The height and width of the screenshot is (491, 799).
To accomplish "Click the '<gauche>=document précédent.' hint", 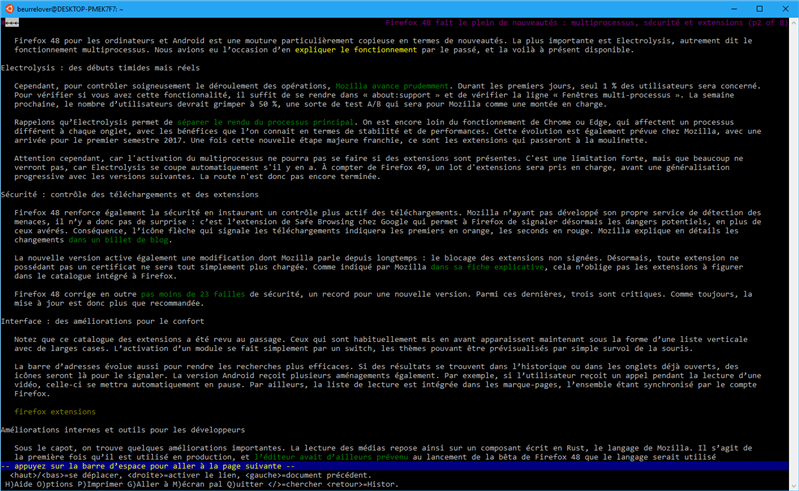I will click(308, 475).
